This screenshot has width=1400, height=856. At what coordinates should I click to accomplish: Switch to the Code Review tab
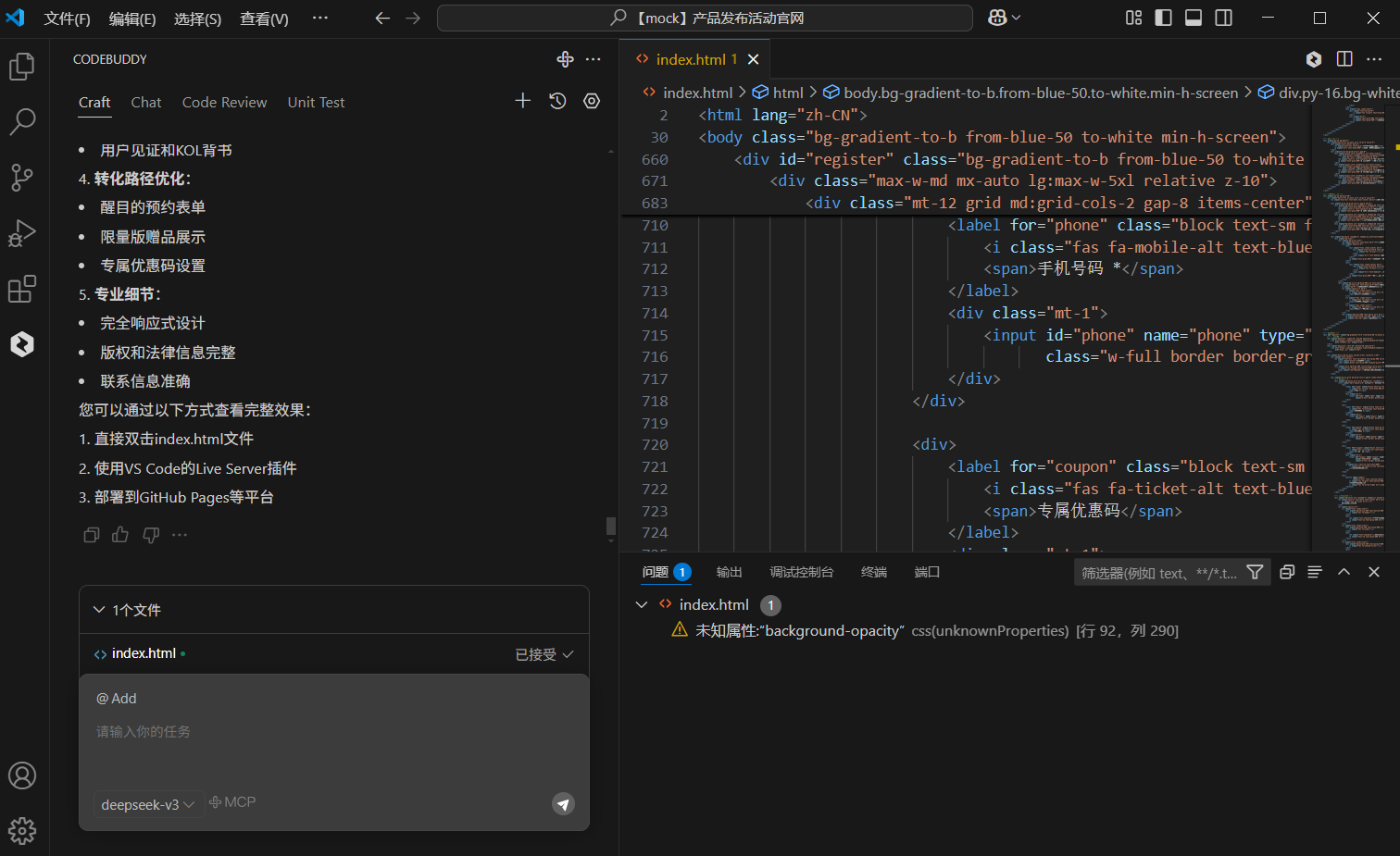(224, 102)
